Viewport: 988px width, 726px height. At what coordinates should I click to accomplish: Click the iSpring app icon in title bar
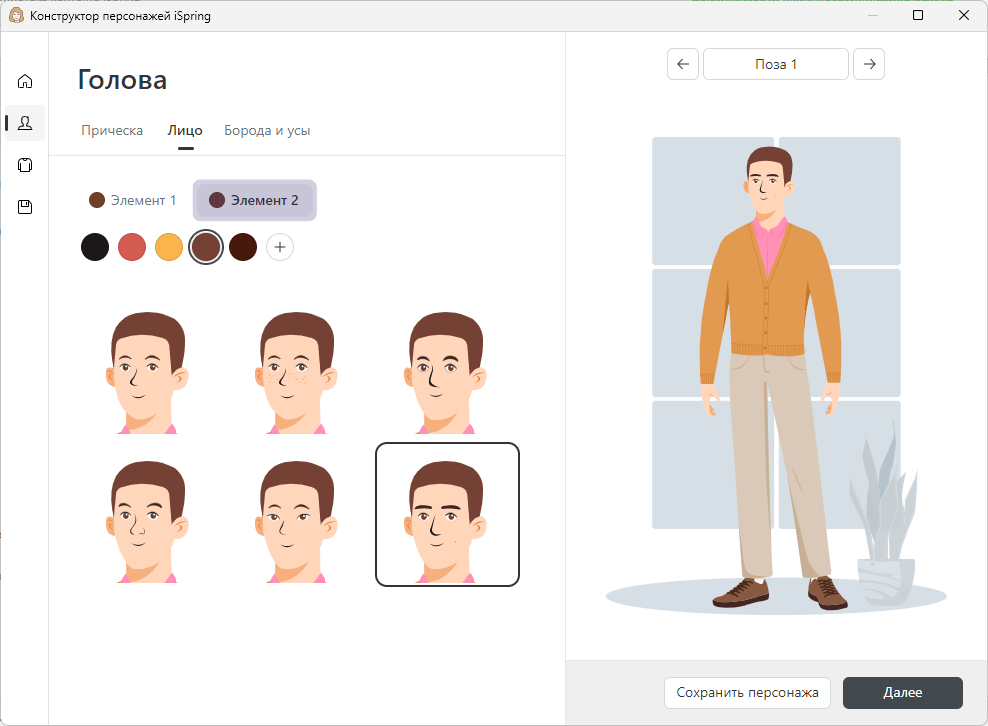pos(16,16)
